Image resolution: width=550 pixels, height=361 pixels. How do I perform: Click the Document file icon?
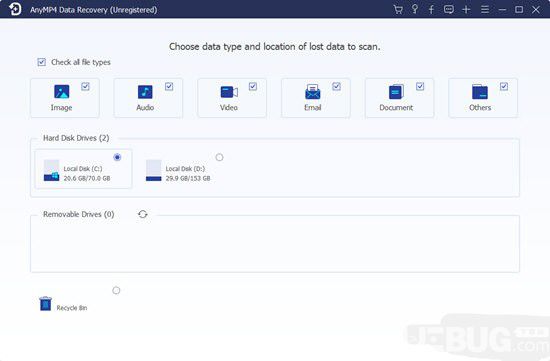[x=396, y=92]
